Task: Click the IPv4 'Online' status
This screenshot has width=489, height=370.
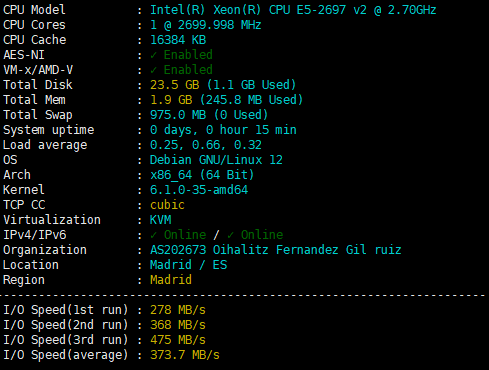Action: [185, 235]
